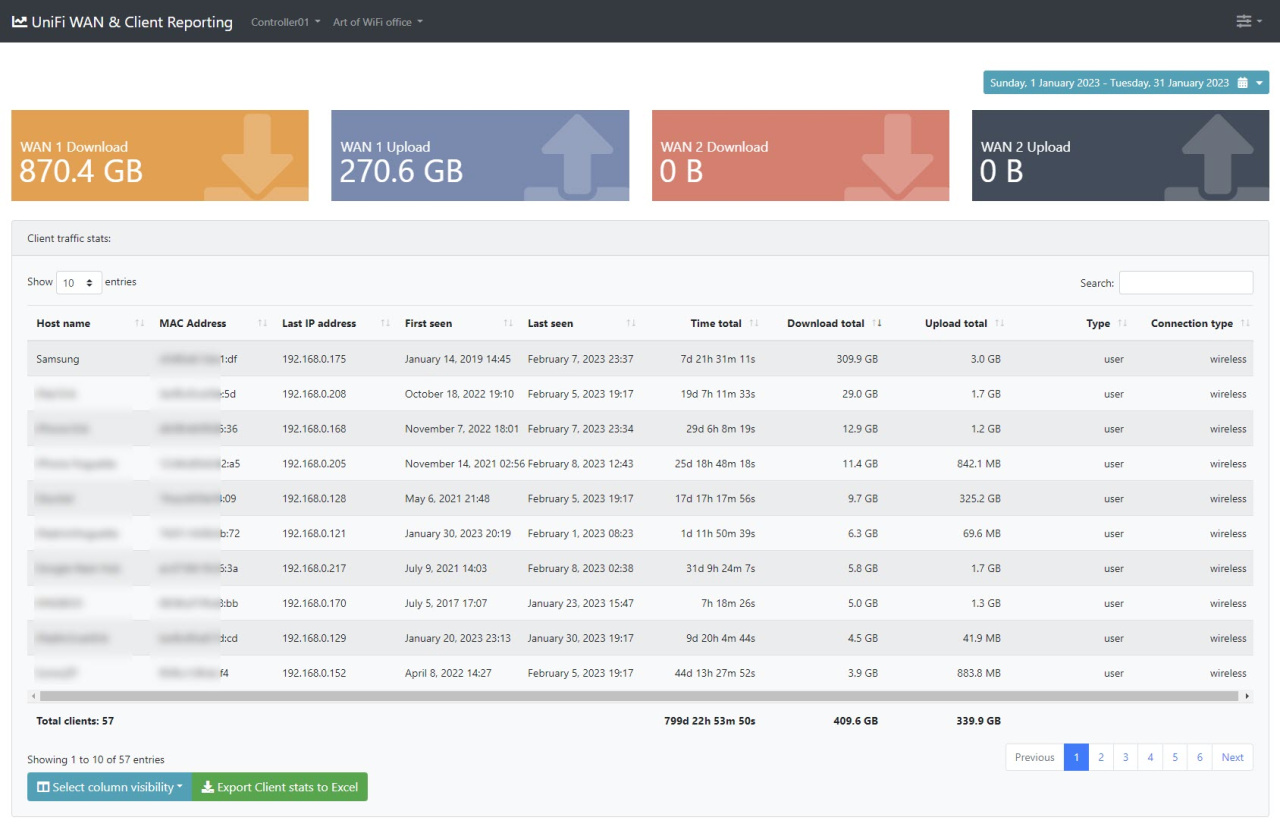The image size is (1280, 830).
Task: Open Select column visibility dropdown
Action: pos(109,787)
